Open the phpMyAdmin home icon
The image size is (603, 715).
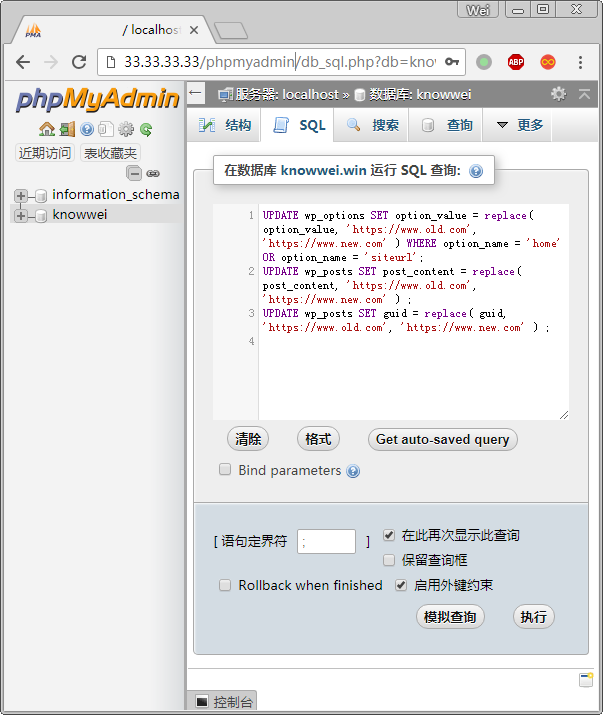(47, 130)
